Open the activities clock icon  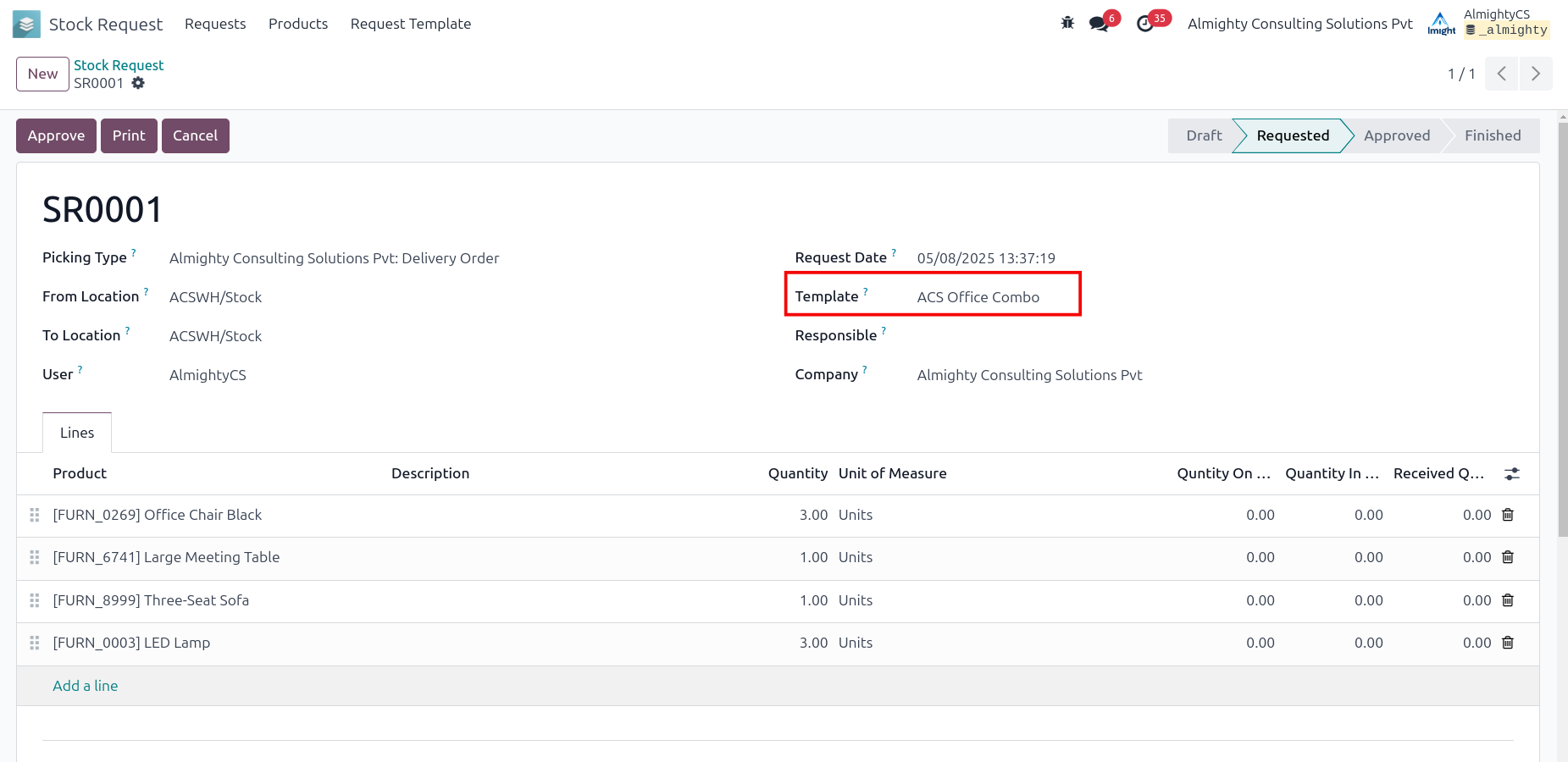point(1145,24)
